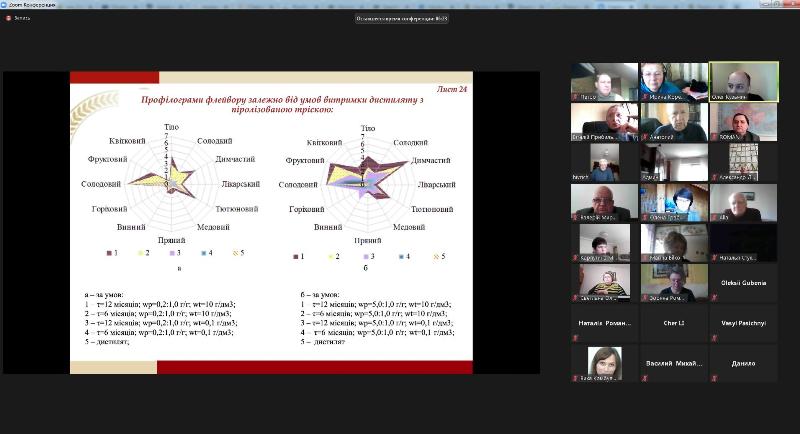Click muted mic icon on Наталія Роман... tile
Screen dimensions: 800x434
point(576,338)
